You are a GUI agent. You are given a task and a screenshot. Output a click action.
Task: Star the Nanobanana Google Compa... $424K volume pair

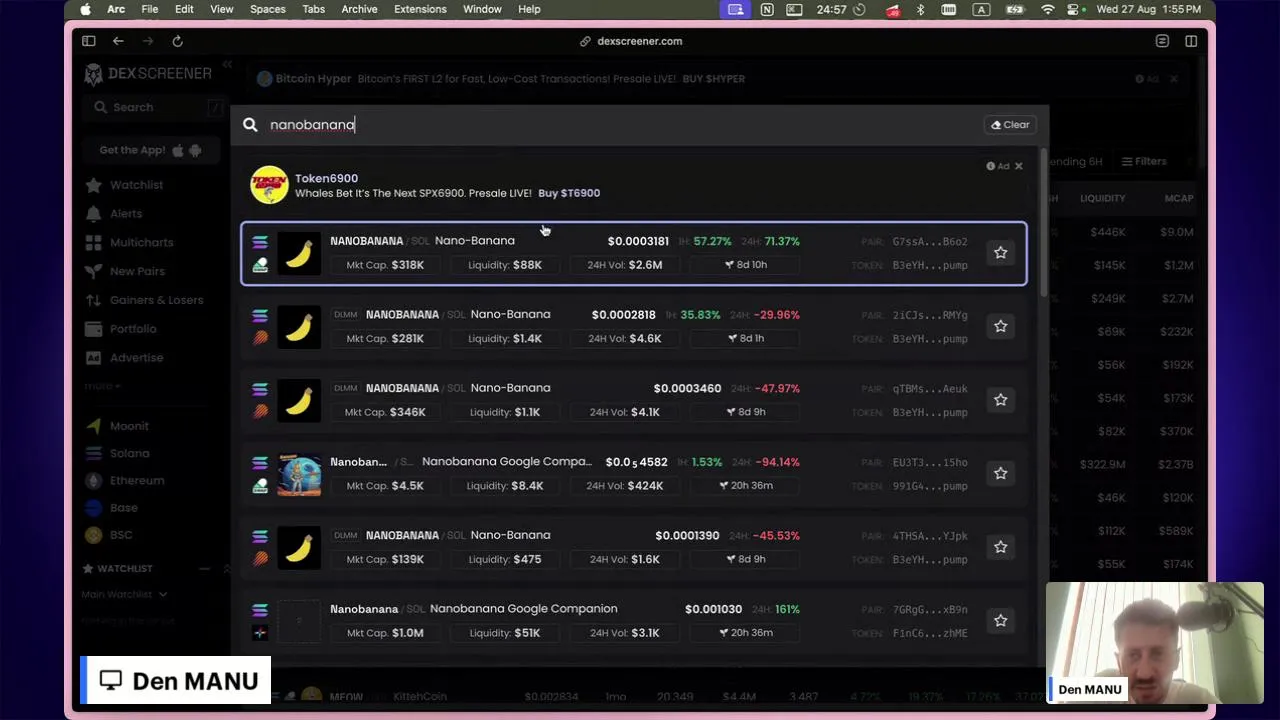(x=1000, y=473)
